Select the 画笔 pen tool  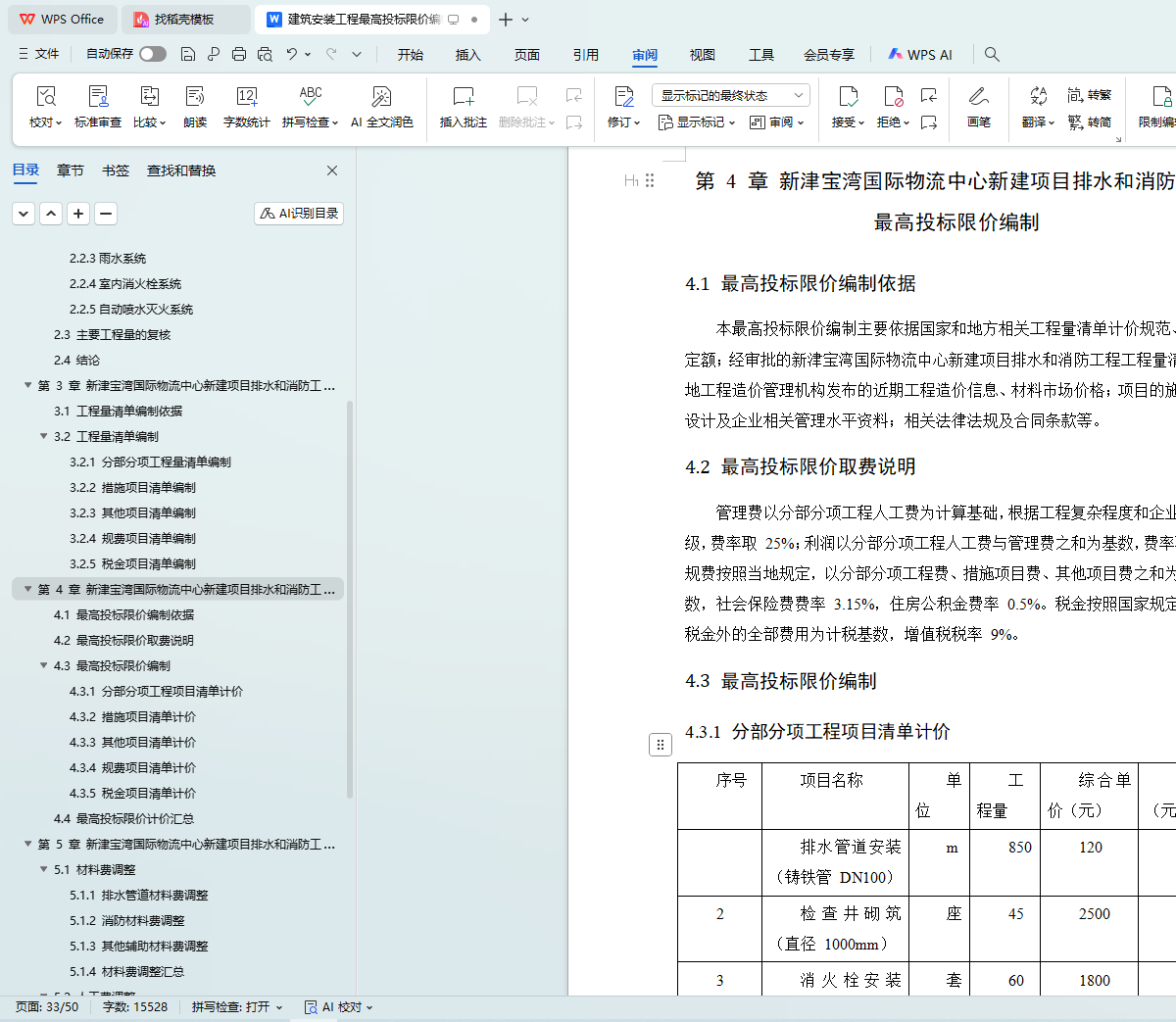tap(978, 97)
